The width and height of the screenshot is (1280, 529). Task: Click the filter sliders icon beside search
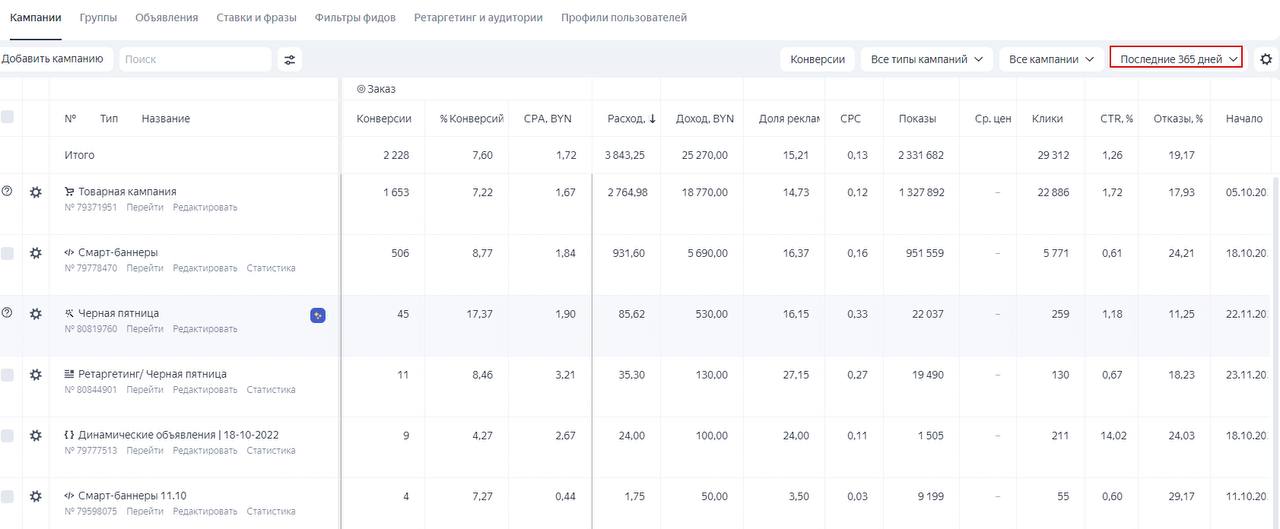click(x=290, y=60)
